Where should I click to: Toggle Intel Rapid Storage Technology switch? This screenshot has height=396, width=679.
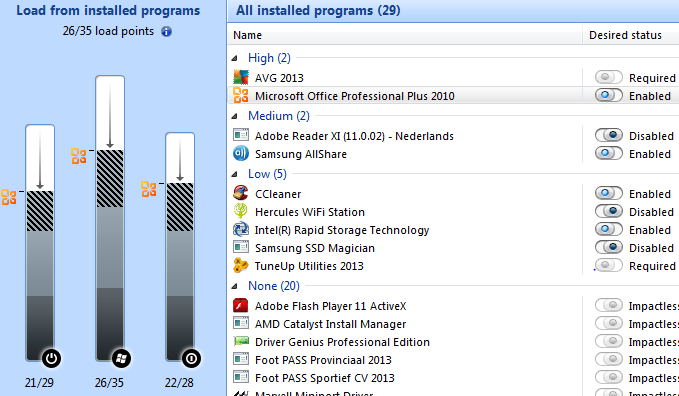coord(608,230)
